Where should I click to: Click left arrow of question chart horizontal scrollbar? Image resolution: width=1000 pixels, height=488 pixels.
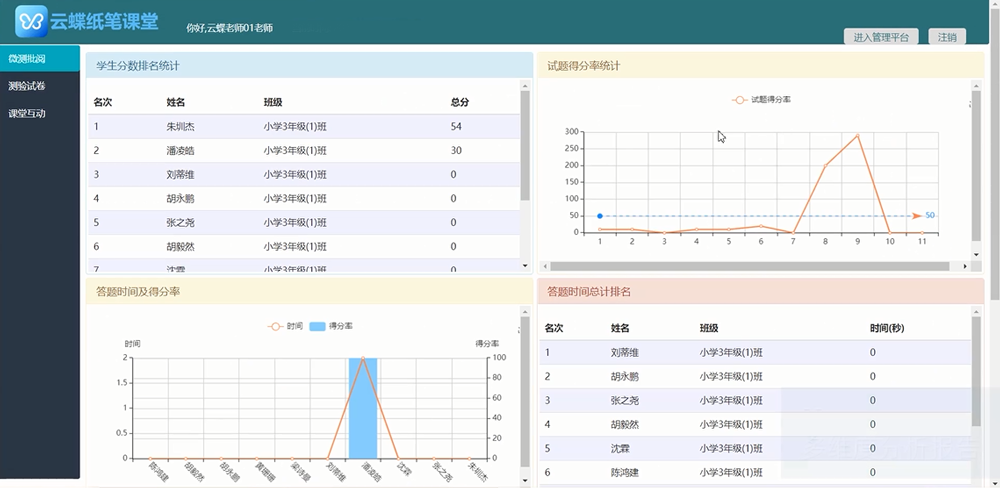545,266
